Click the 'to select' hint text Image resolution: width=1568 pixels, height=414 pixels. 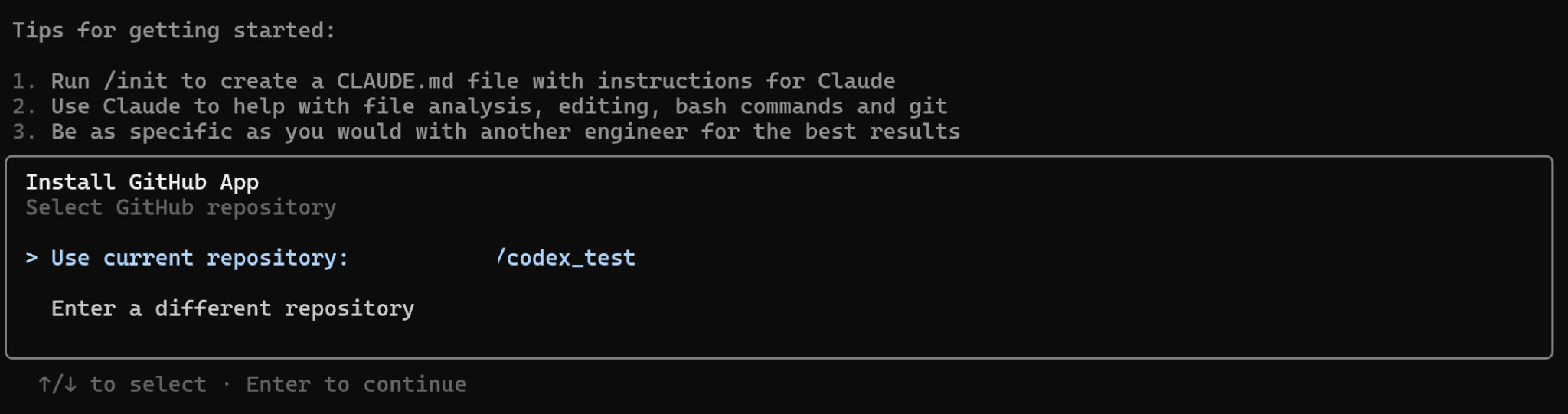coord(149,384)
